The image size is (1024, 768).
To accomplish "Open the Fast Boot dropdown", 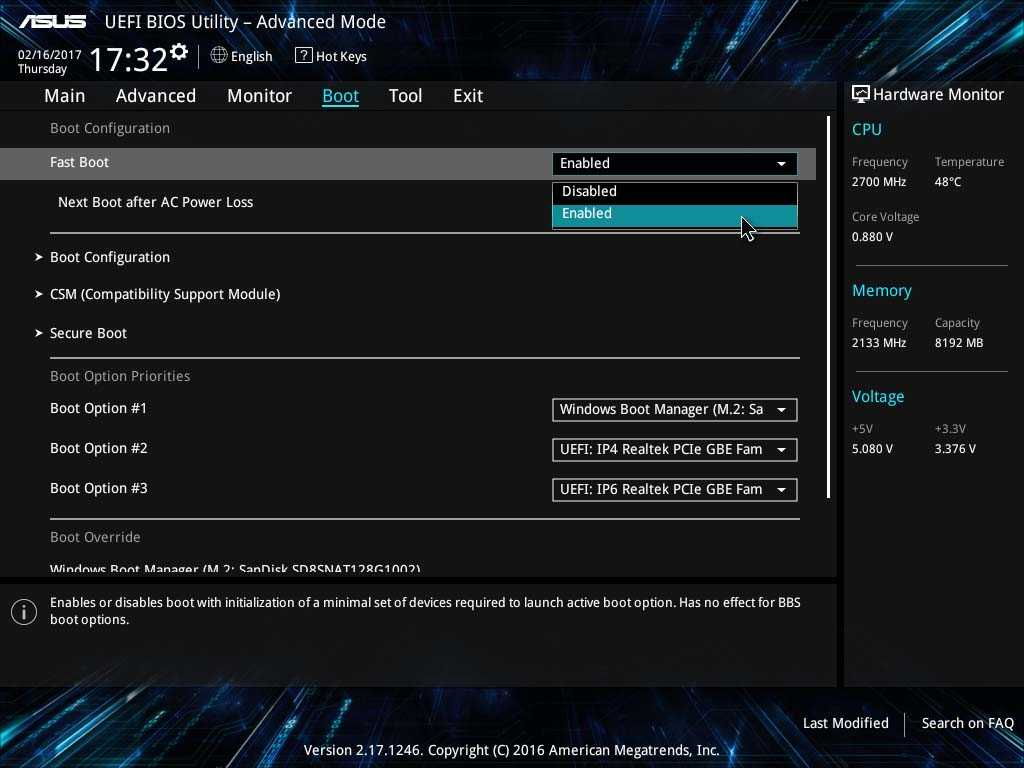I will [675, 163].
